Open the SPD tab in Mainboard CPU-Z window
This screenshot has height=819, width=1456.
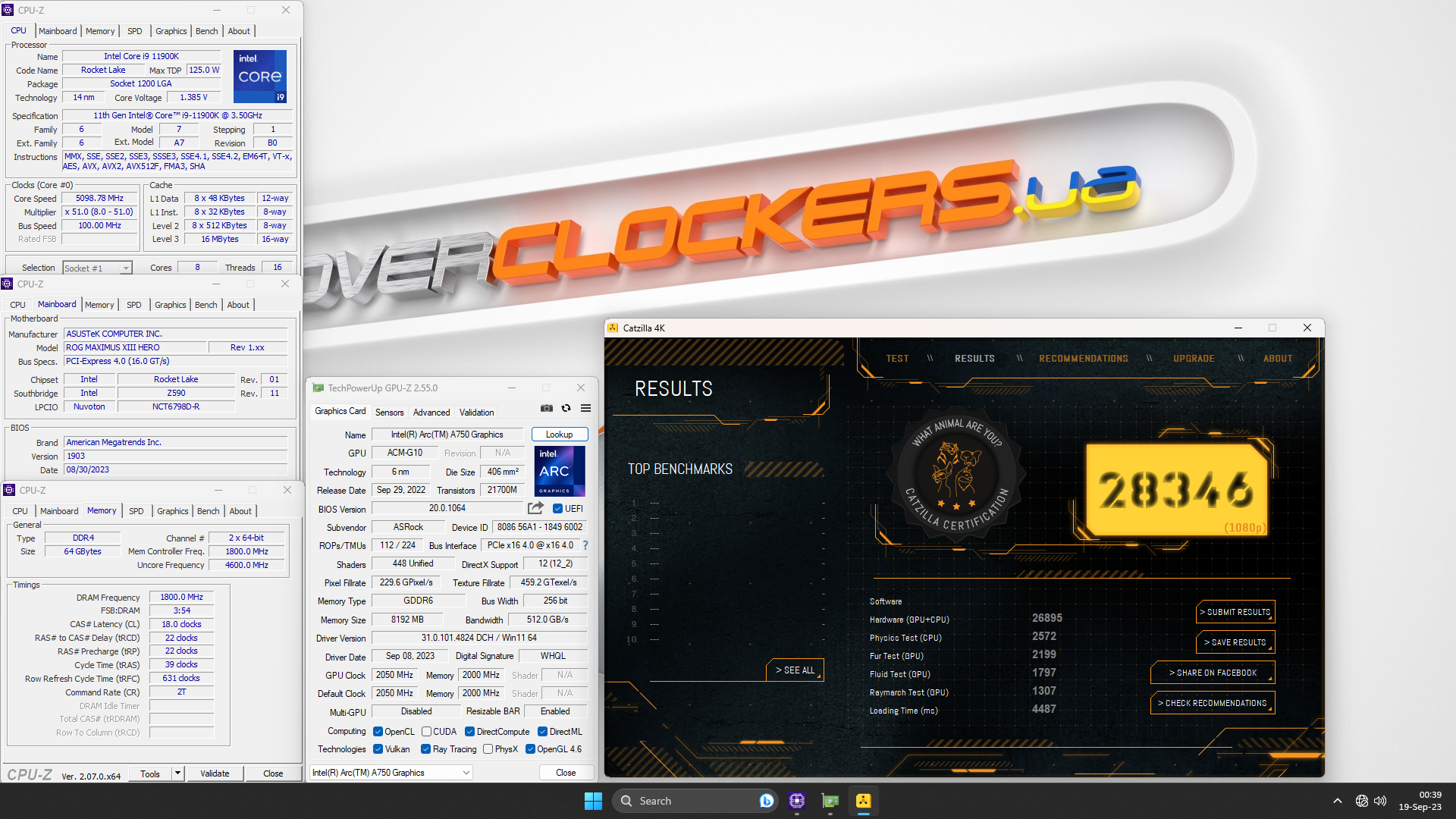(x=133, y=305)
